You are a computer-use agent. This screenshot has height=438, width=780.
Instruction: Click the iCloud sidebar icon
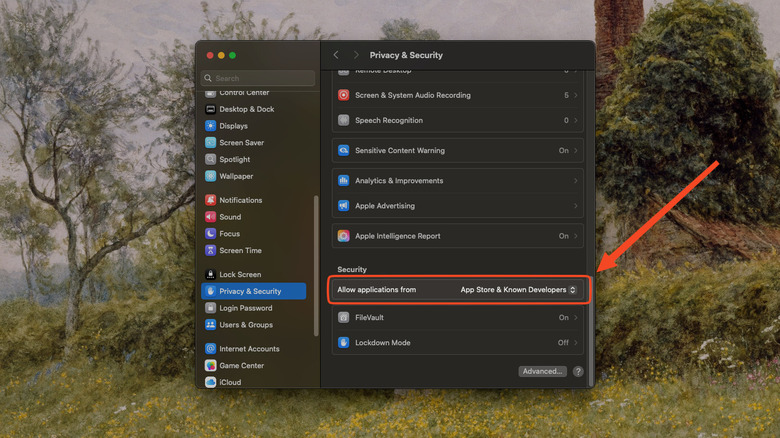(210, 382)
